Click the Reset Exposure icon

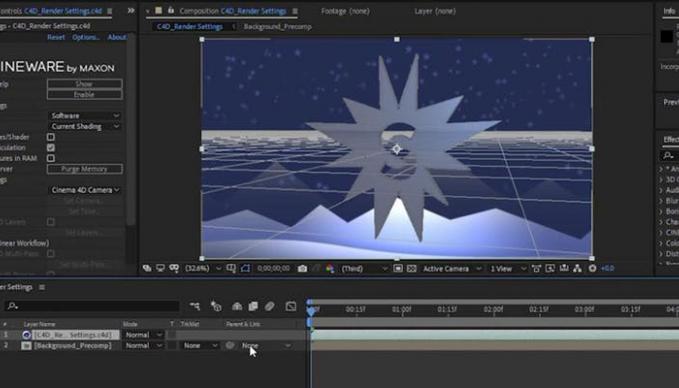(x=592, y=268)
